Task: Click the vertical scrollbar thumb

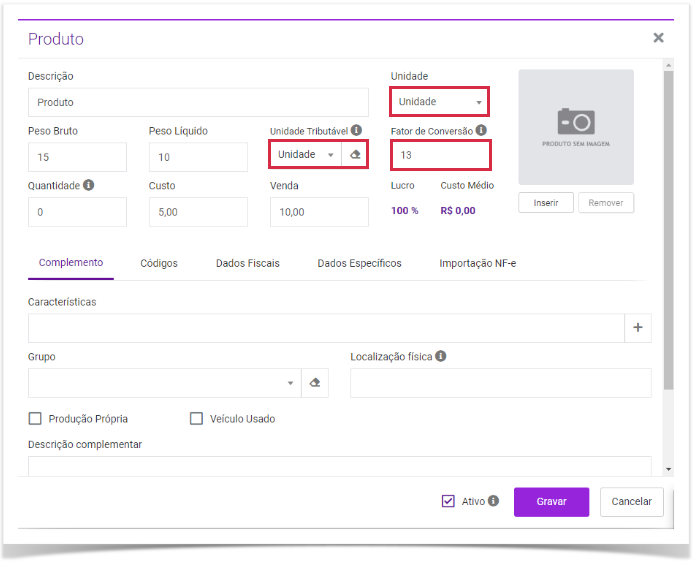Action: (x=668, y=230)
